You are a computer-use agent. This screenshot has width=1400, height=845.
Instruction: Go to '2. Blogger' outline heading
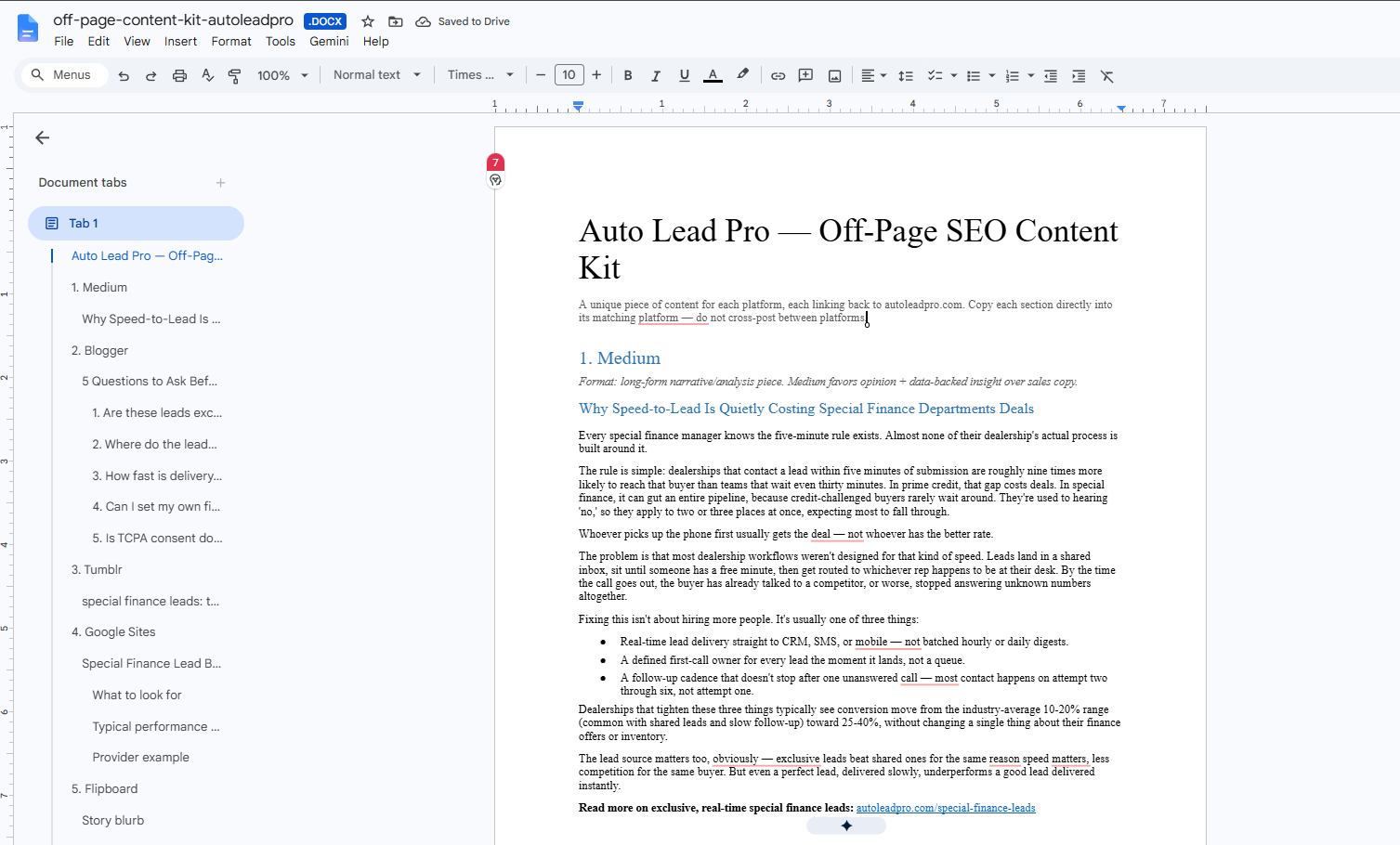99,350
